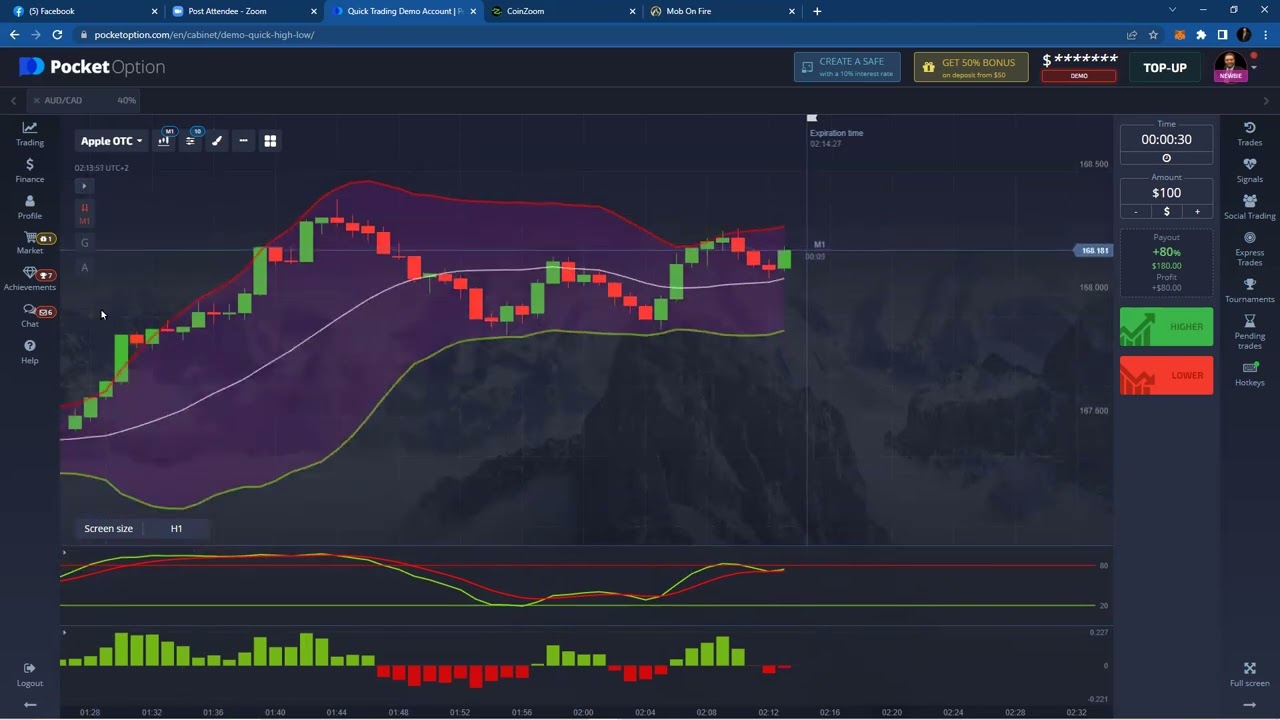Open Pending trades panel
This screenshot has width=1280, height=720.
(1249, 332)
